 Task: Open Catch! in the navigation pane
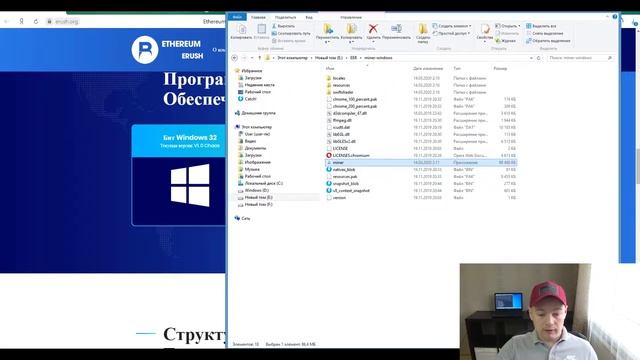tap(250, 99)
